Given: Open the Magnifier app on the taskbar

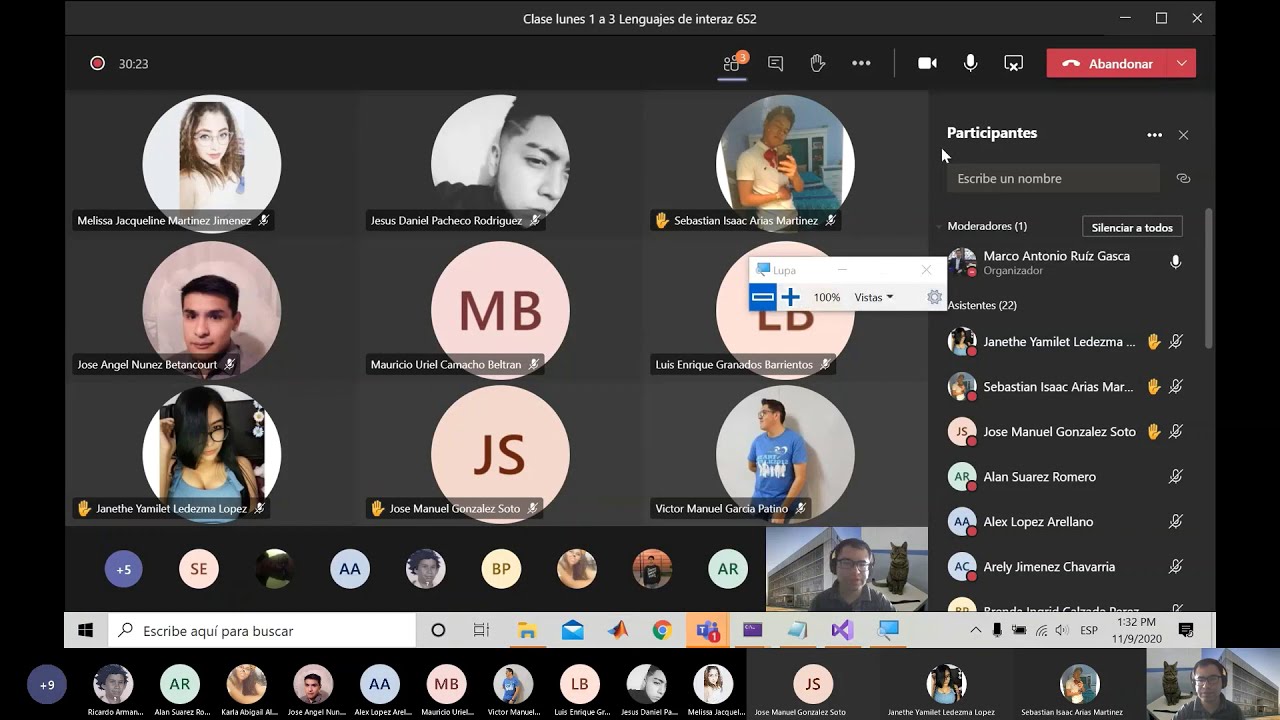Looking at the screenshot, I should coord(888,630).
